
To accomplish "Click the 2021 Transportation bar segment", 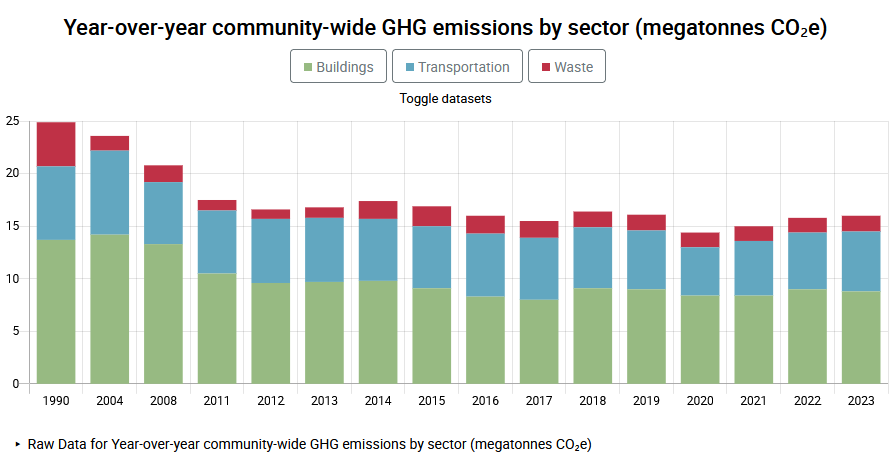I will (754, 268).
